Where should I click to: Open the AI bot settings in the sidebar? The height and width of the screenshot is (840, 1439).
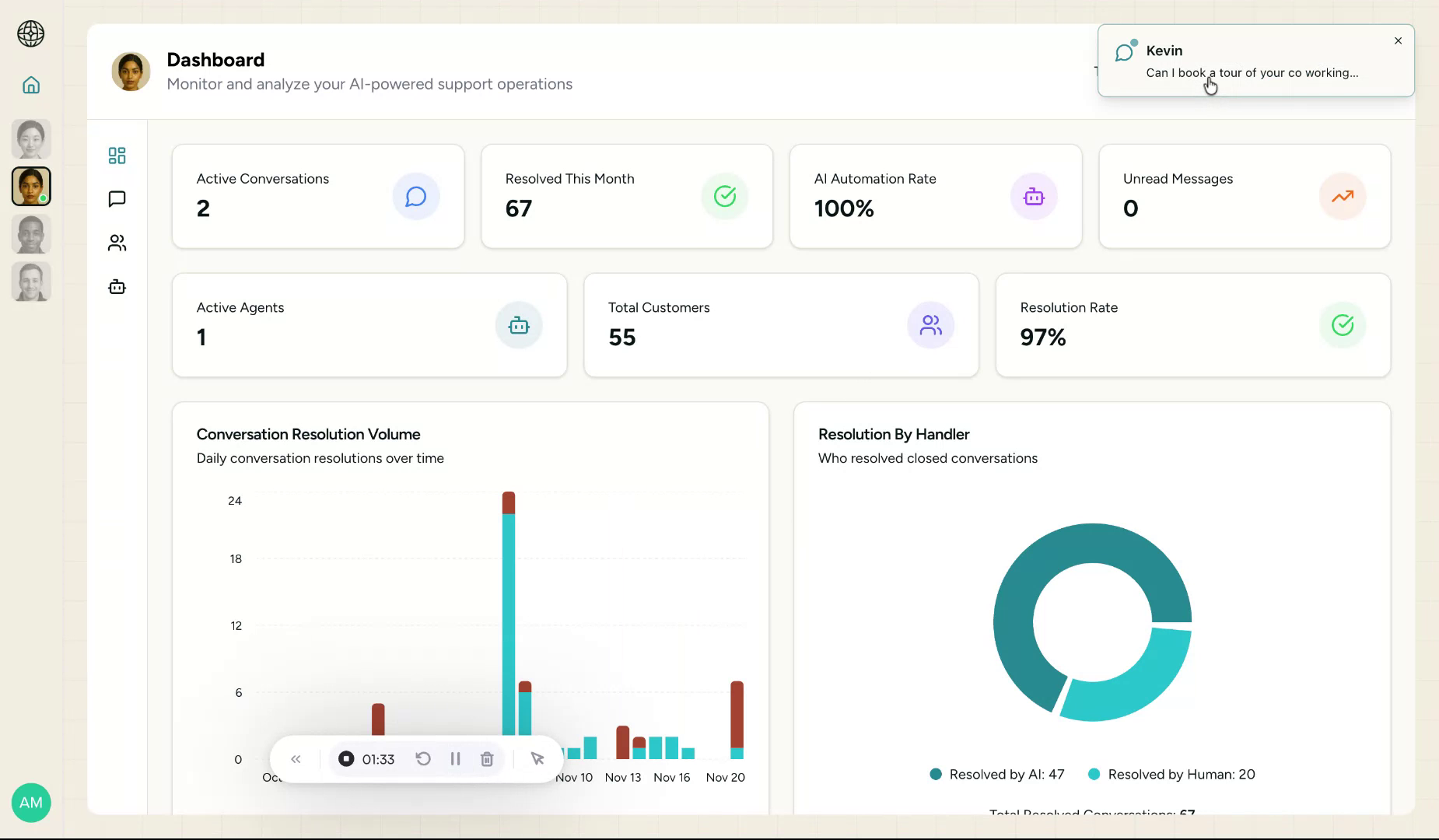click(x=117, y=287)
